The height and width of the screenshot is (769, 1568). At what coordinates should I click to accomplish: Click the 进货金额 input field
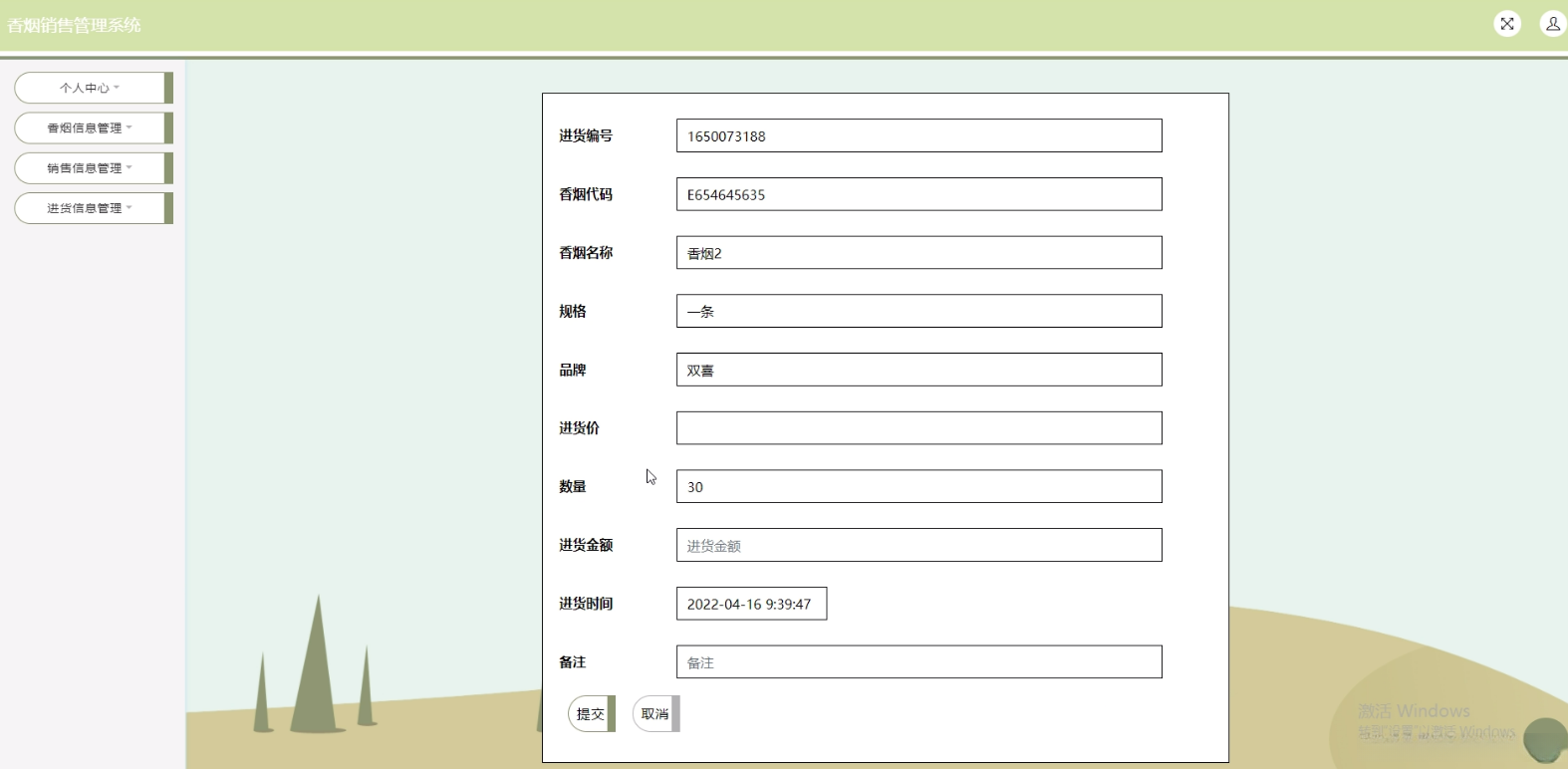tap(918, 545)
